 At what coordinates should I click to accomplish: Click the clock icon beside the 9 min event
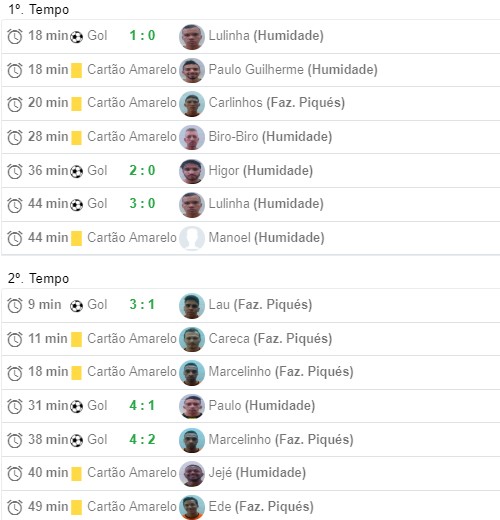coord(15,305)
